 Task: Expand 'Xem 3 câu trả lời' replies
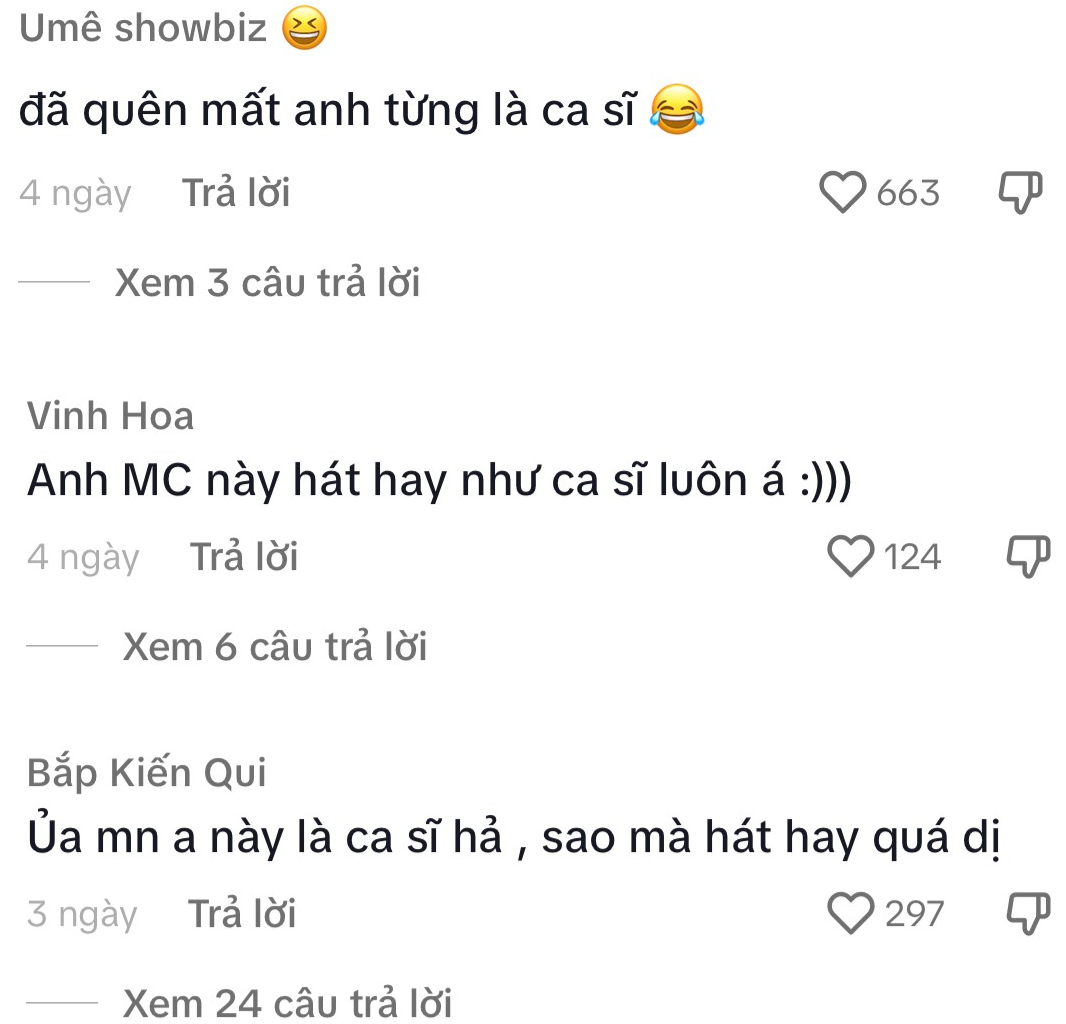pos(267,284)
